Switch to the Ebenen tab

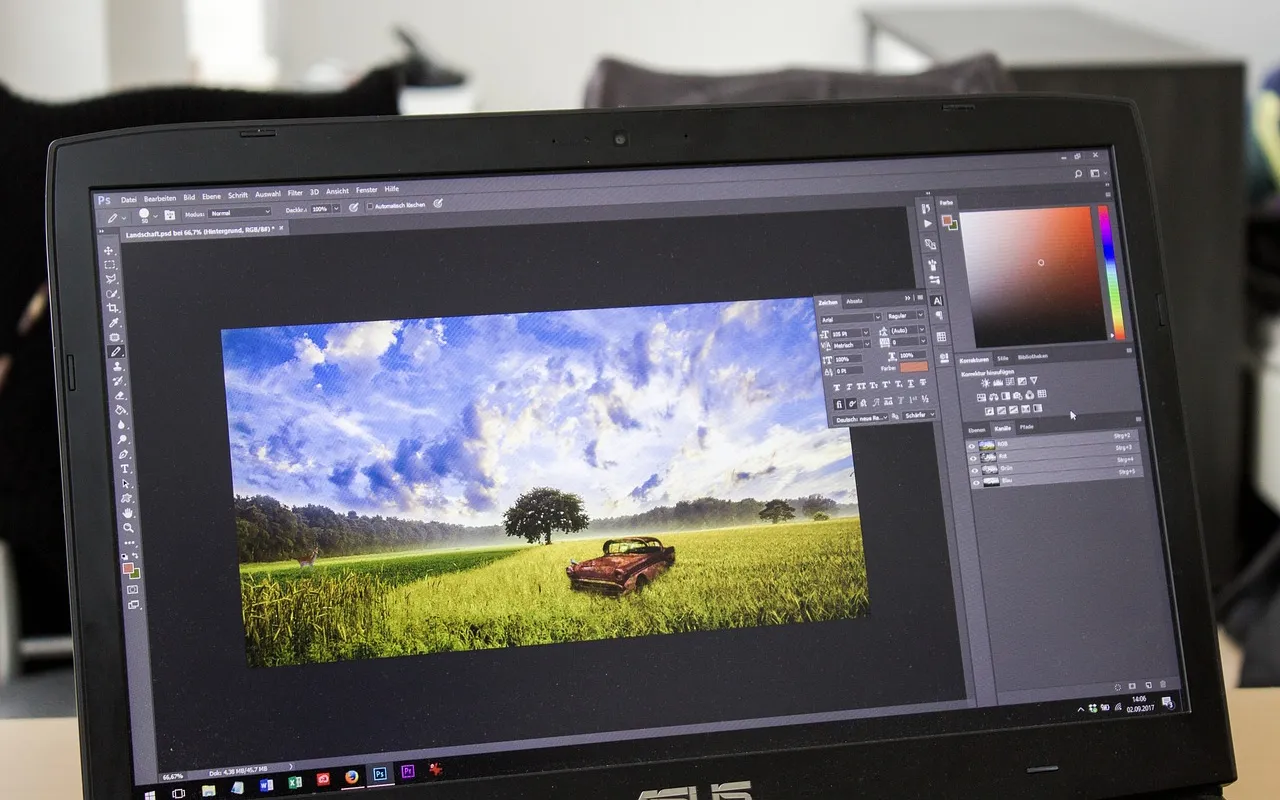click(977, 430)
